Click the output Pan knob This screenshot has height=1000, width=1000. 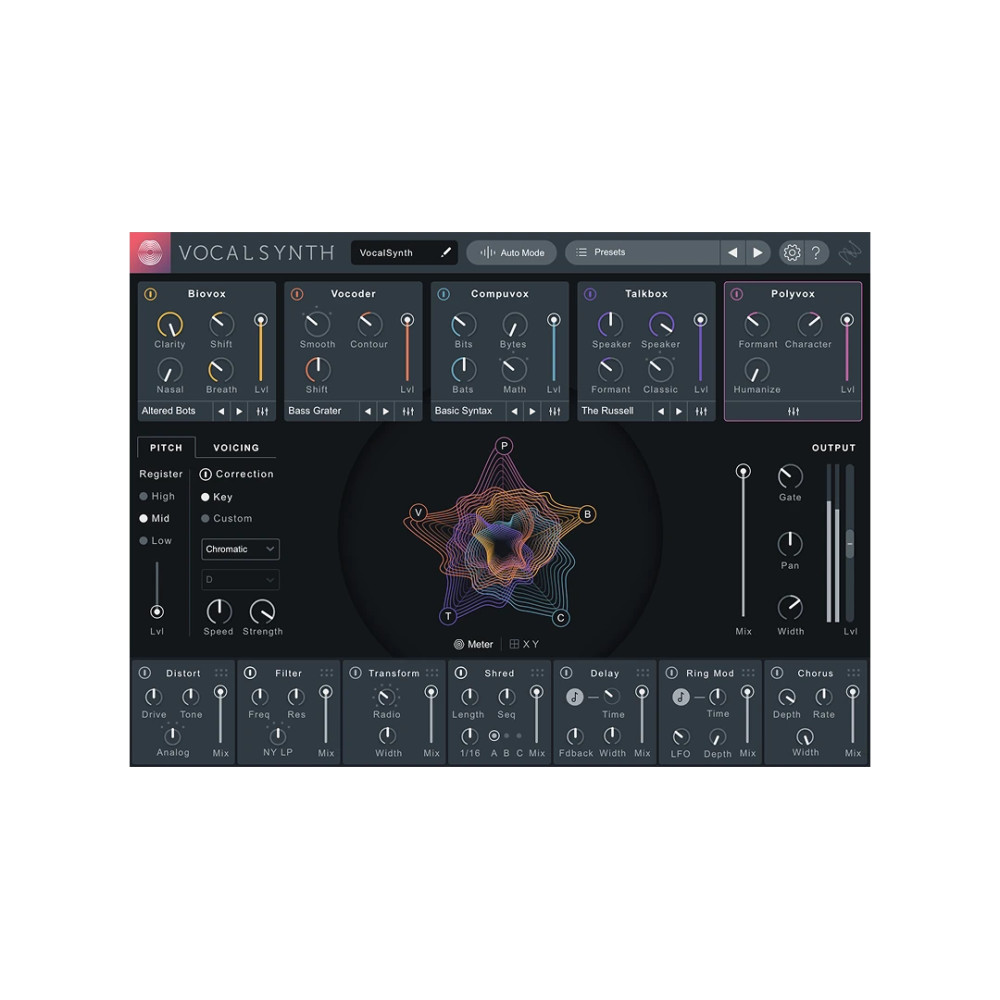tap(790, 544)
